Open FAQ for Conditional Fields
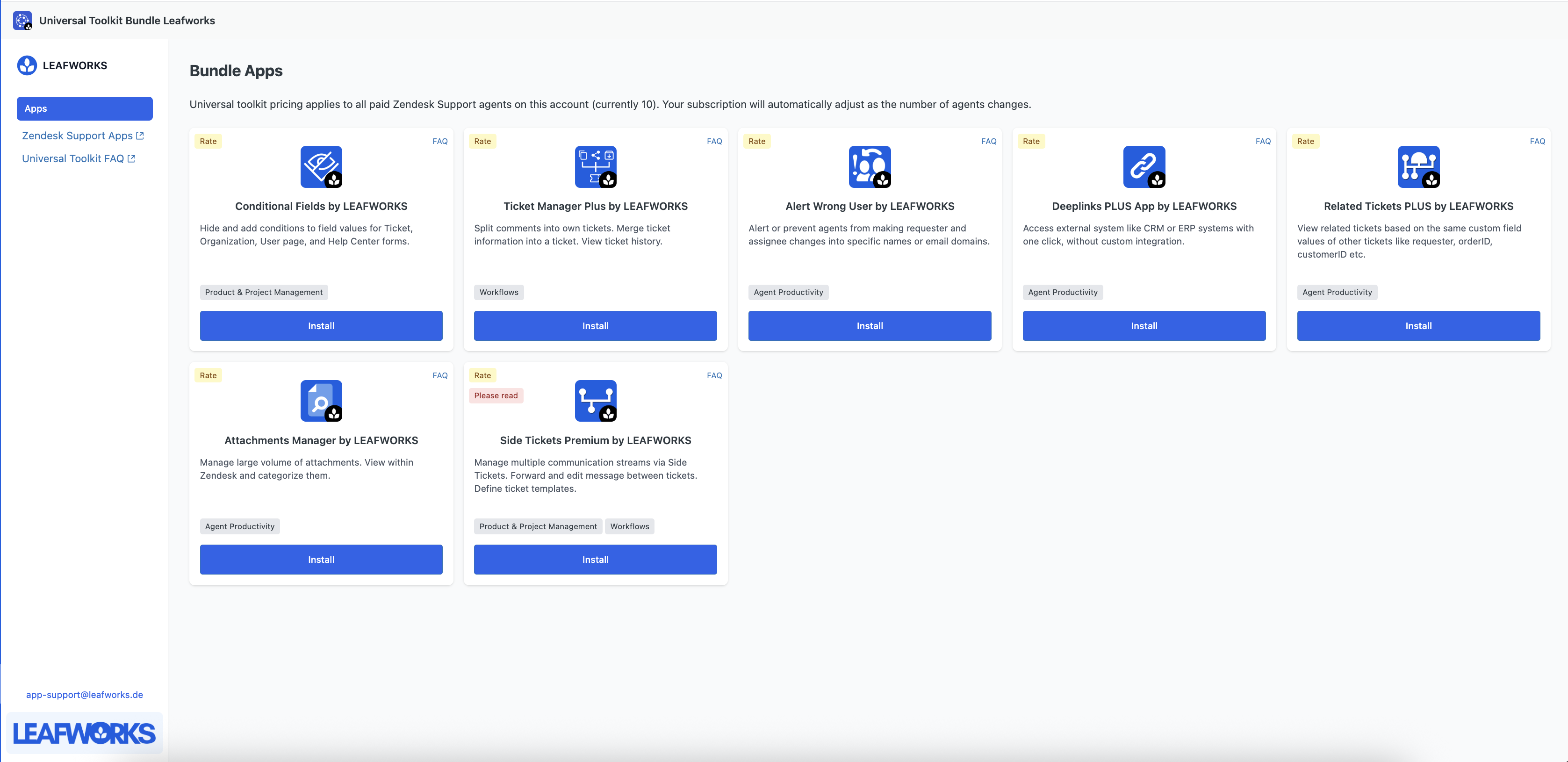The width and height of the screenshot is (1568, 762). point(440,141)
